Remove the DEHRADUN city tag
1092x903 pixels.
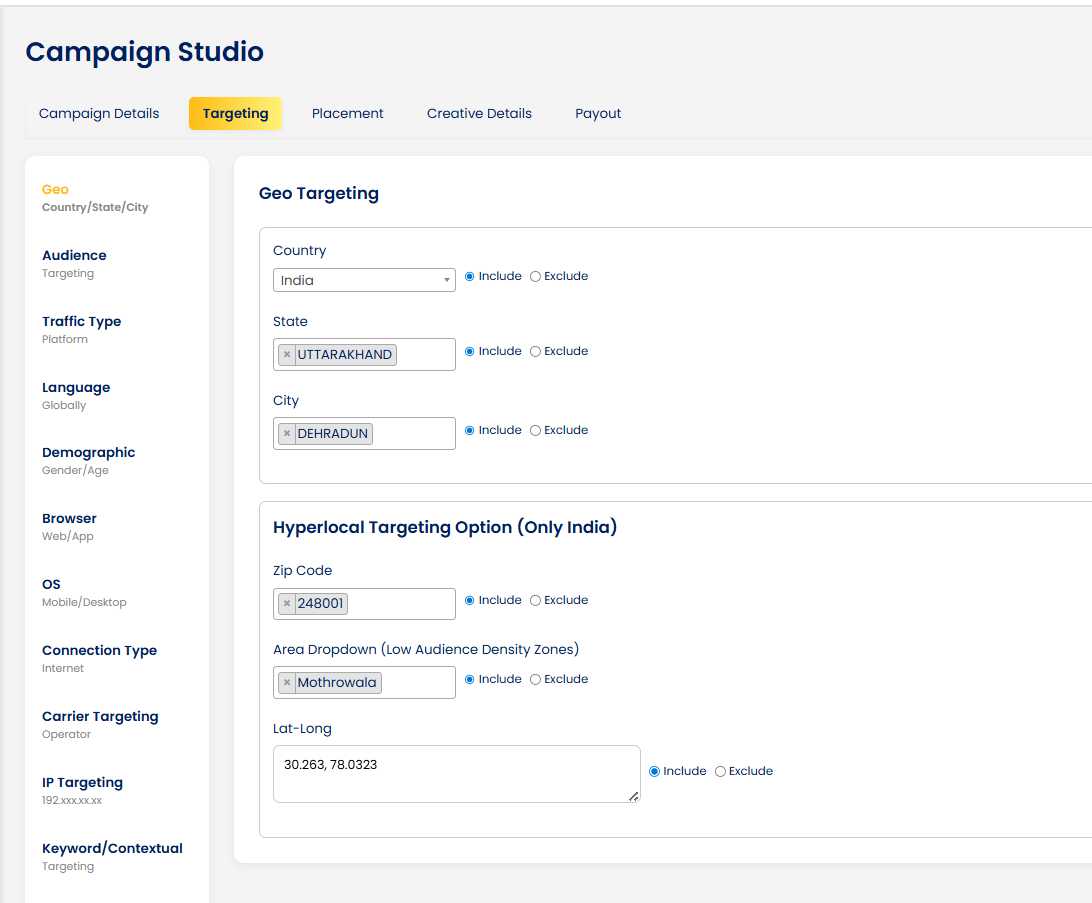pyautogui.click(x=287, y=434)
